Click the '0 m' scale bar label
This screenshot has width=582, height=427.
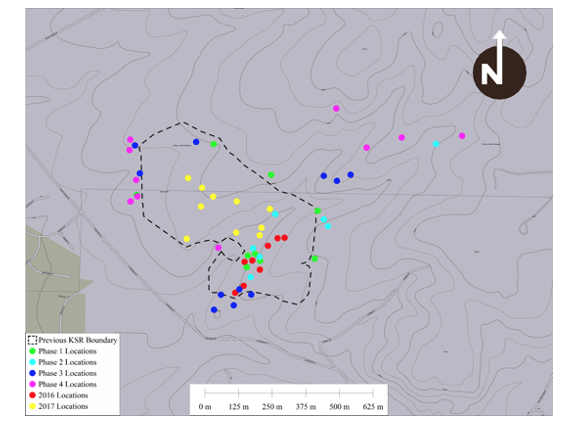205,407
